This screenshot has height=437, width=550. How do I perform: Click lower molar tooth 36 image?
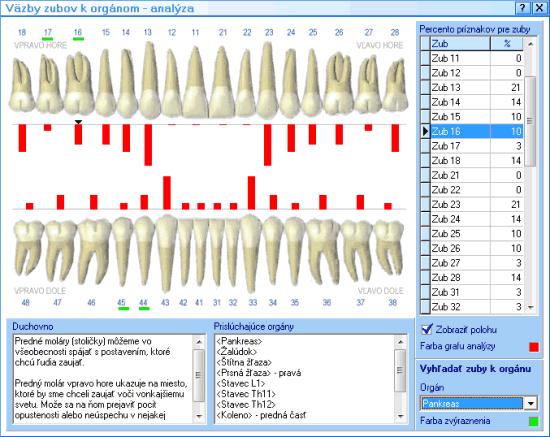[323, 249]
